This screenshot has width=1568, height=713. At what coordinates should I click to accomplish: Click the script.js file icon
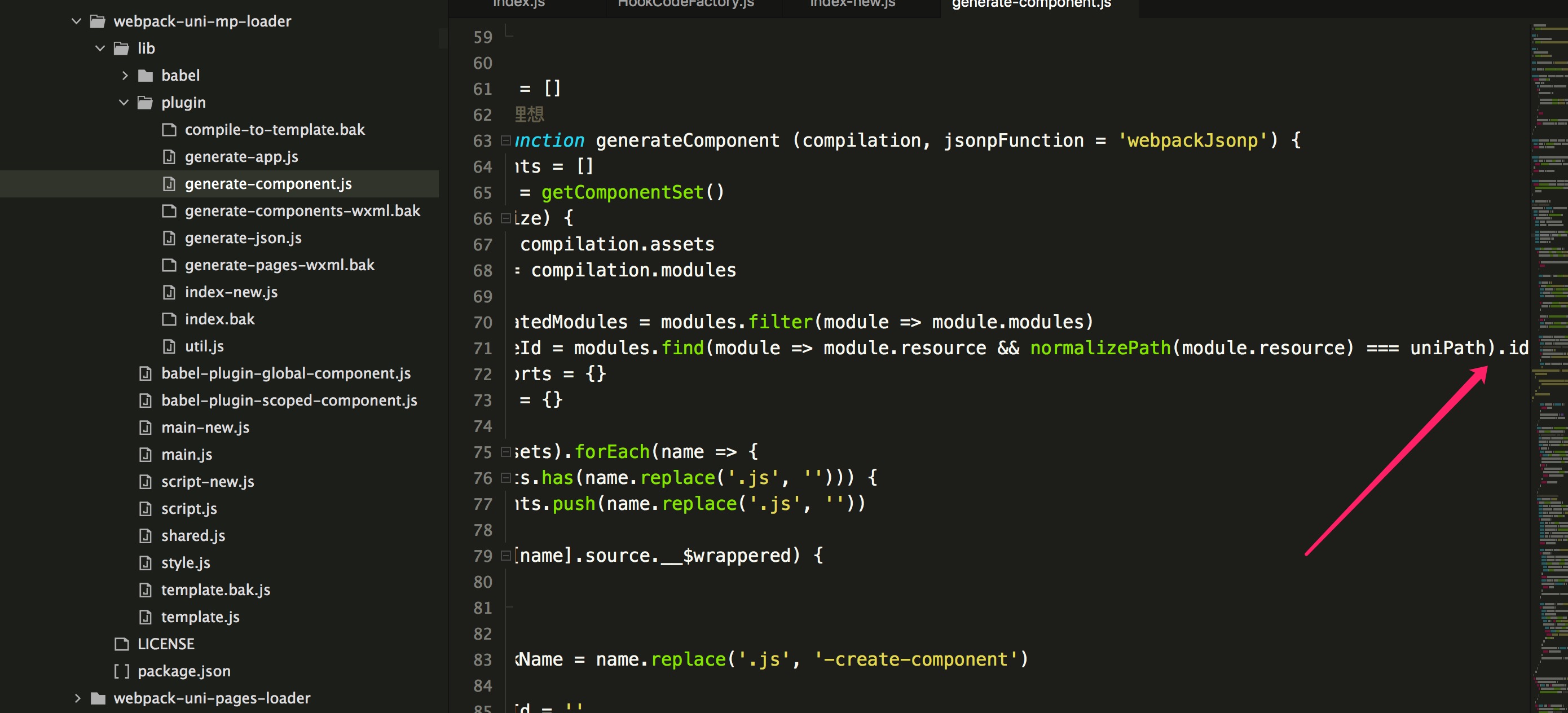coord(145,509)
